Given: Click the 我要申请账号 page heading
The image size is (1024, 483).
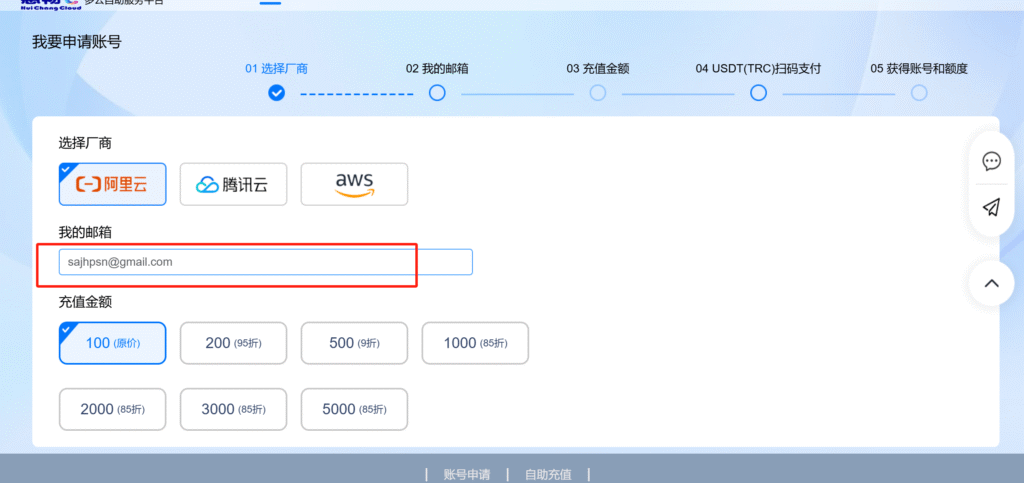Looking at the screenshot, I should coord(77,42).
